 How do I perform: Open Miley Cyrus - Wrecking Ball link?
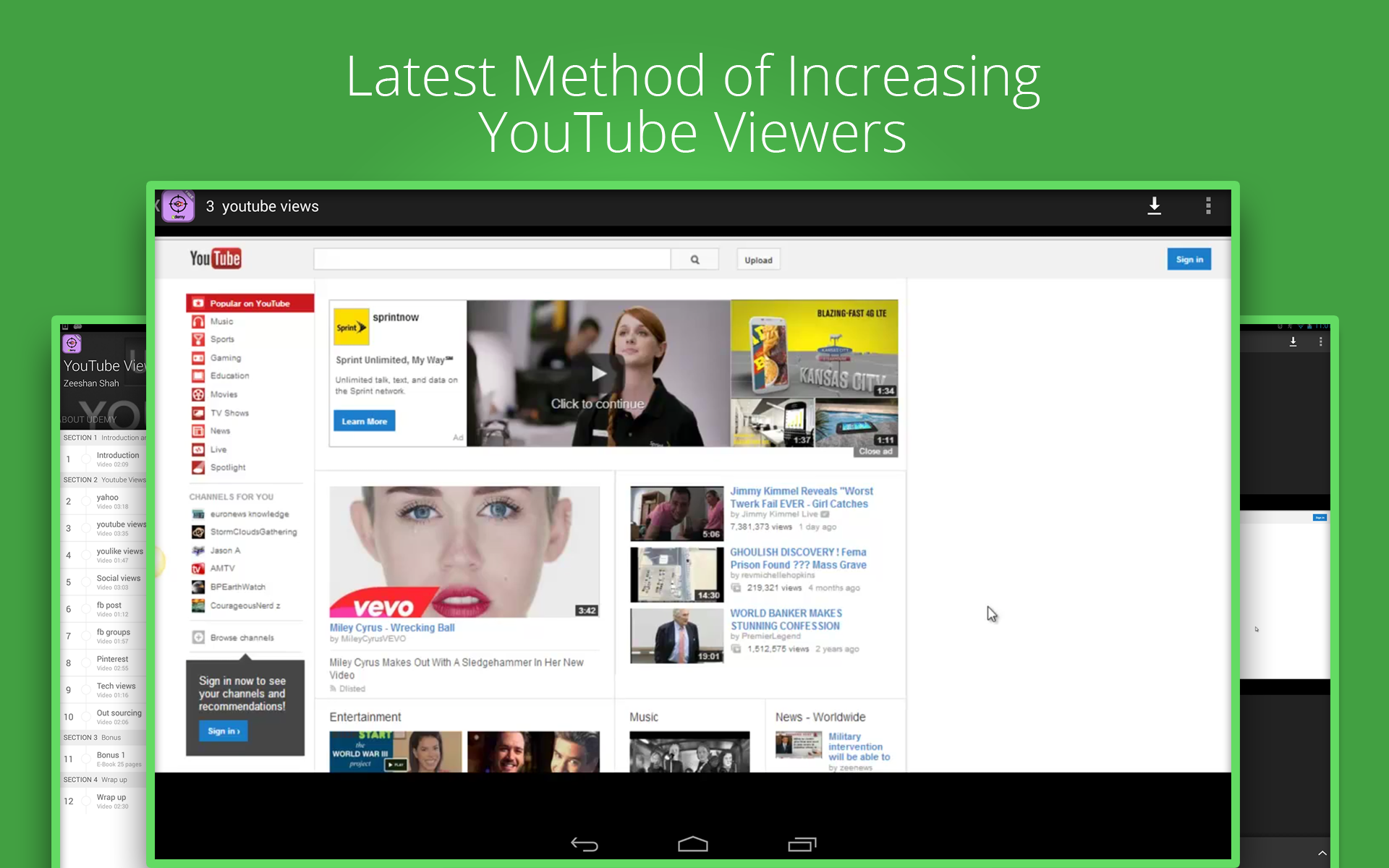point(392,628)
